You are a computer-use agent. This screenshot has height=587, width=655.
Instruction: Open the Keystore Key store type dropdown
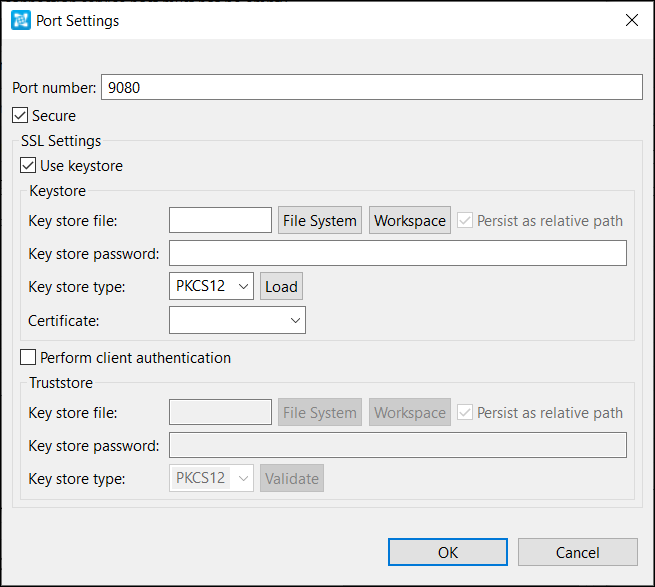click(211, 286)
